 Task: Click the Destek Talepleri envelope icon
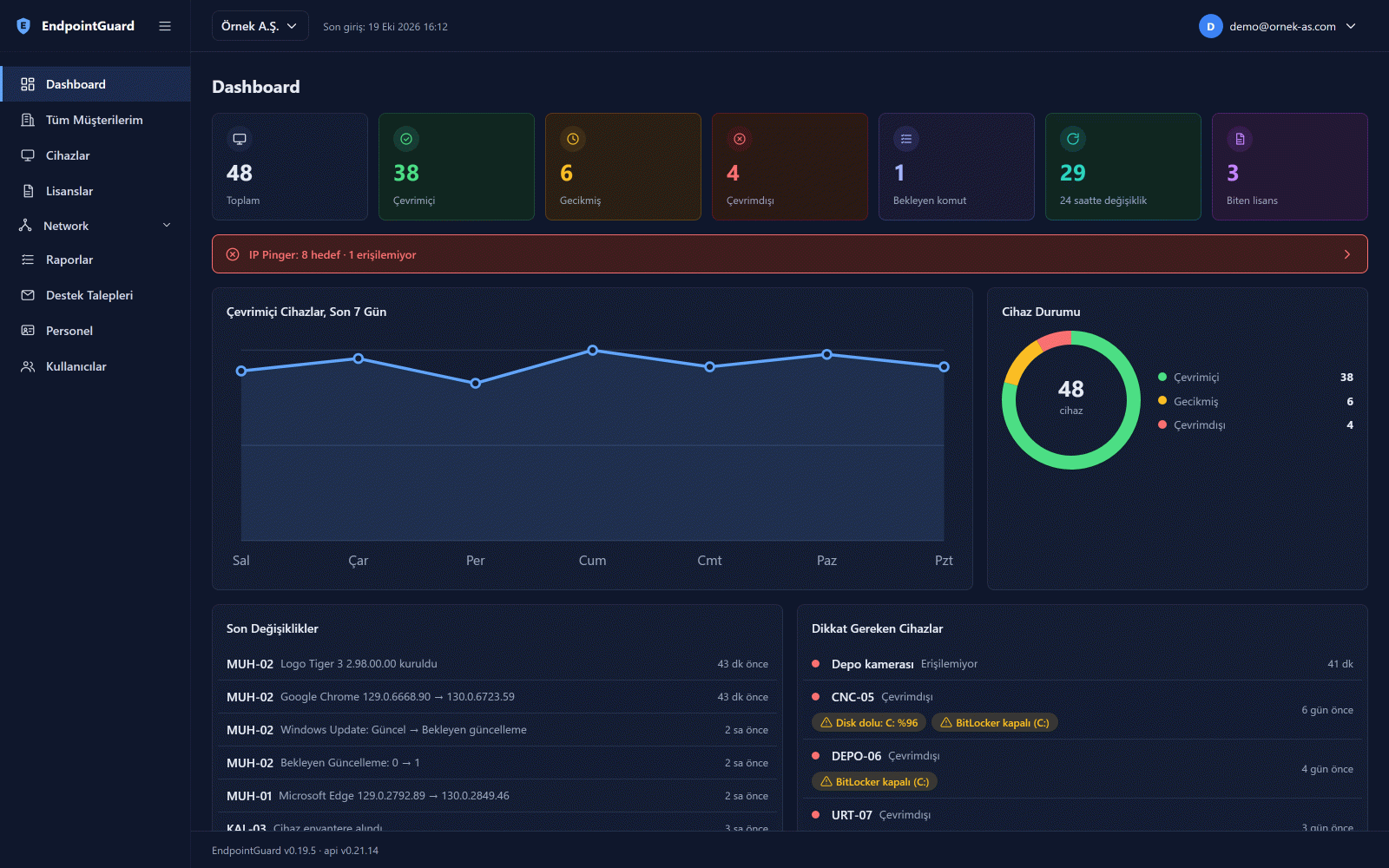[x=28, y=295]
